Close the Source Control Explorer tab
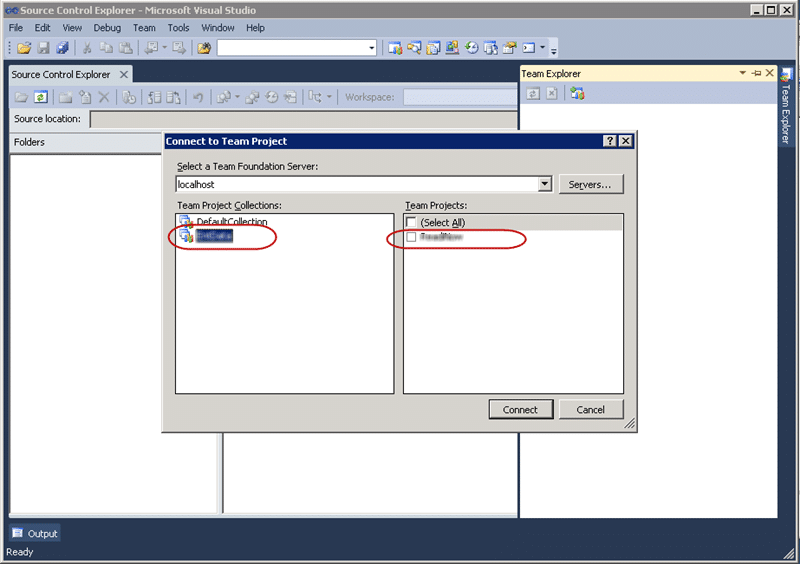800x564 pixels. click(123, 75)
